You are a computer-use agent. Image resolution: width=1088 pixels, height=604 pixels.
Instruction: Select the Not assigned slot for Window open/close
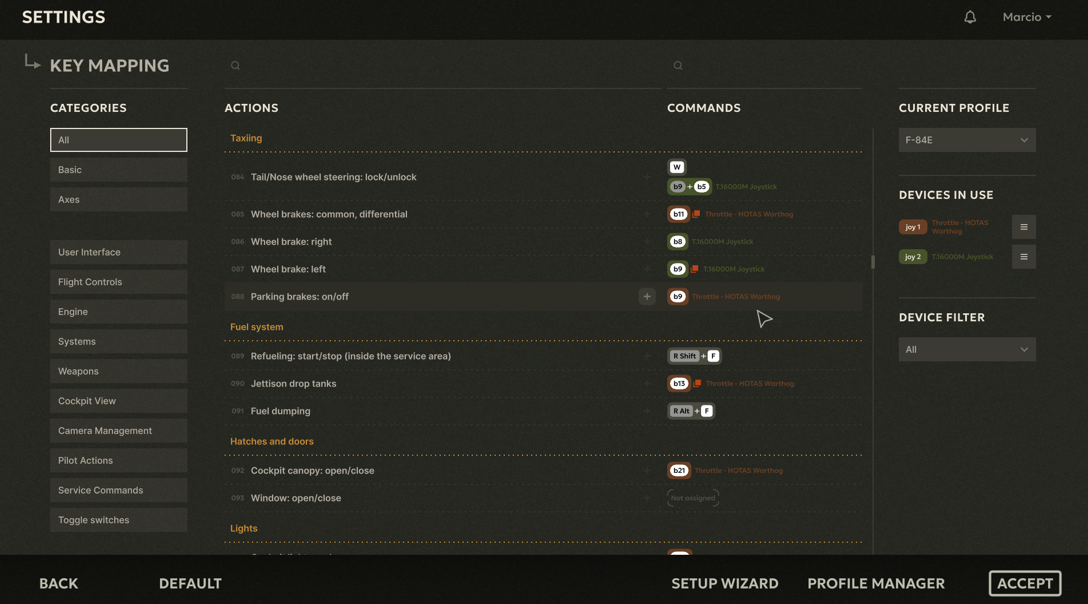tap(692, 498)
